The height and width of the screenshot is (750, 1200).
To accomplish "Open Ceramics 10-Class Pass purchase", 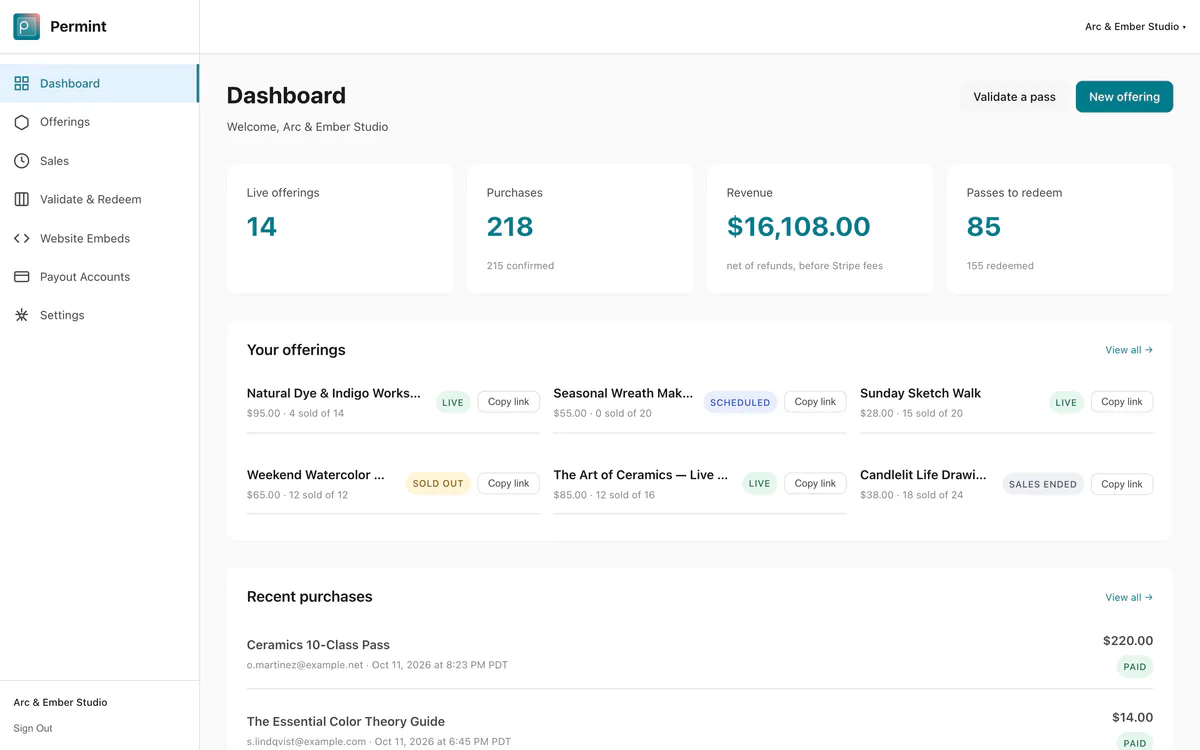I will click(x=318, y=645).
